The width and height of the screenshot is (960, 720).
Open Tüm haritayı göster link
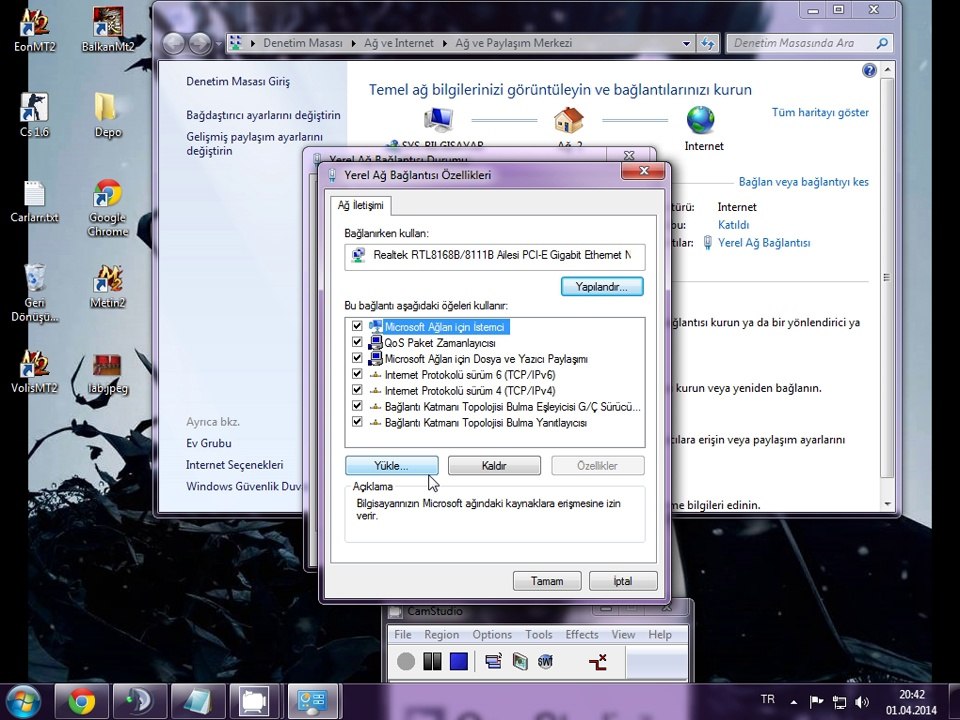coord(820,113)
